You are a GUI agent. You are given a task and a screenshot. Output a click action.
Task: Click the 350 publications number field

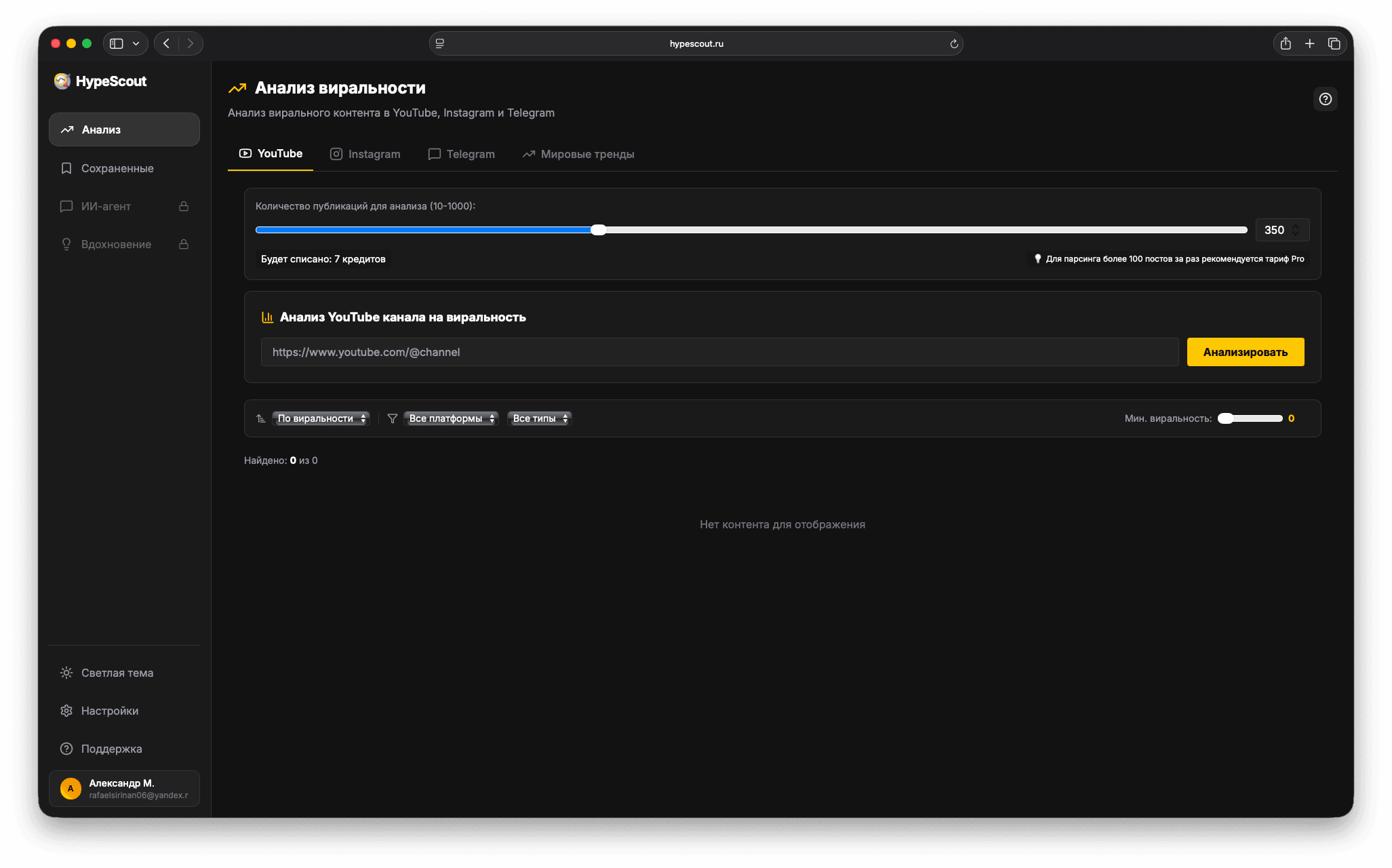(x=1282, y=230)
